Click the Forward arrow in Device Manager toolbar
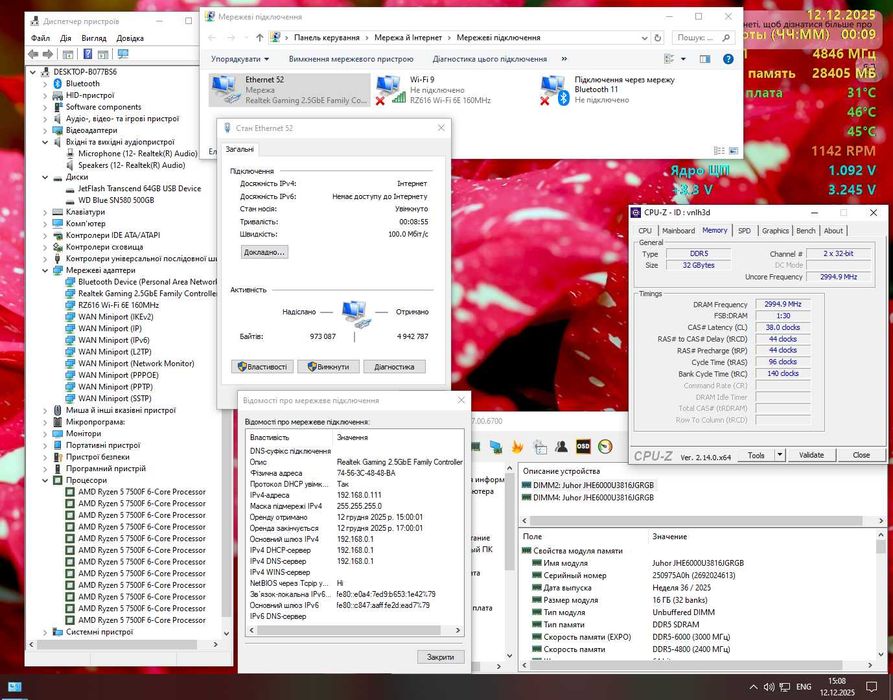This screenshot has width=893, height=700. click(48, 54)
